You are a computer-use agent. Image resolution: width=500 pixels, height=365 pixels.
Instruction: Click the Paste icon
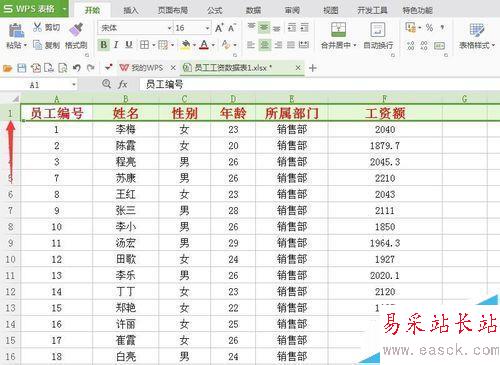(16, 31)
